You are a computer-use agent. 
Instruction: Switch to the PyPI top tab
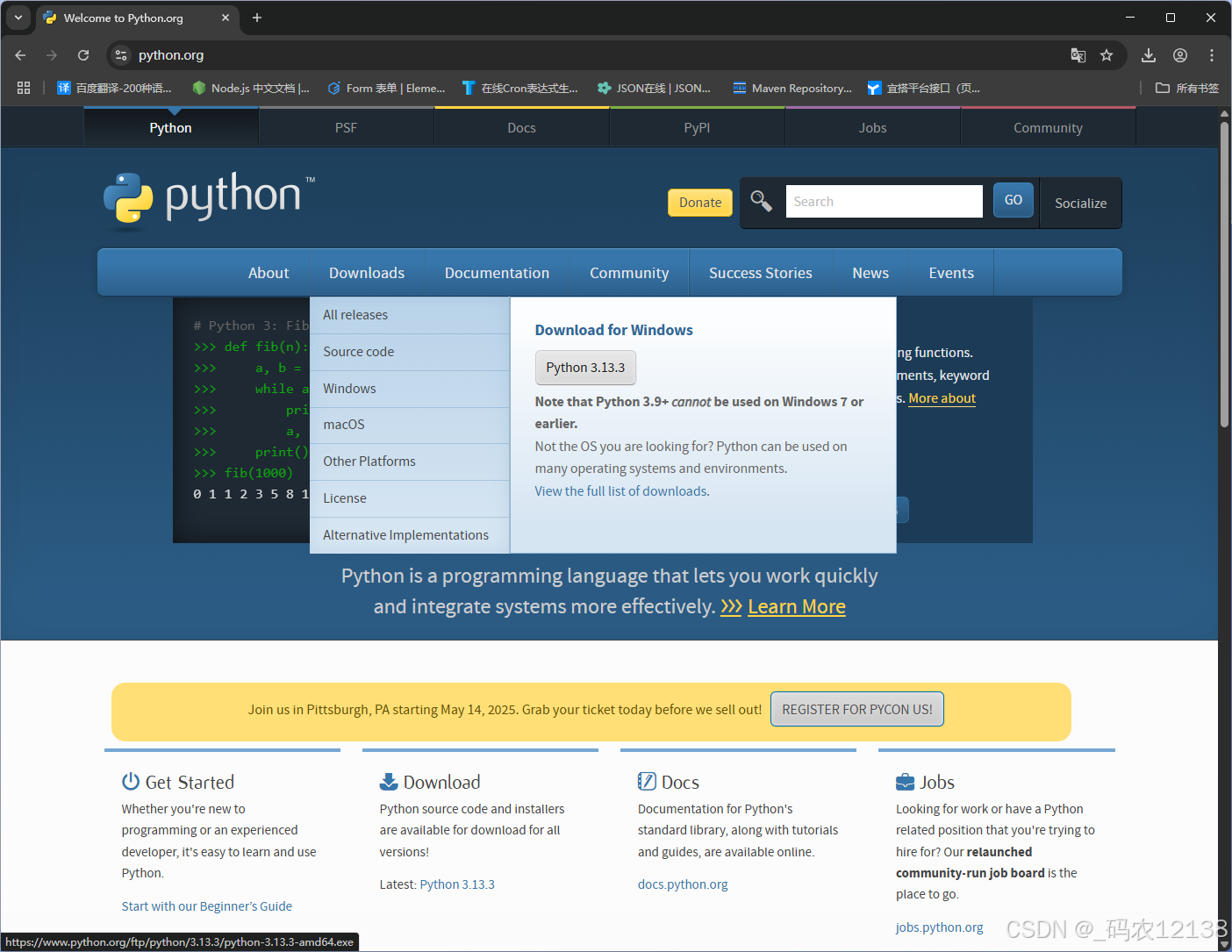coord(698,127)
